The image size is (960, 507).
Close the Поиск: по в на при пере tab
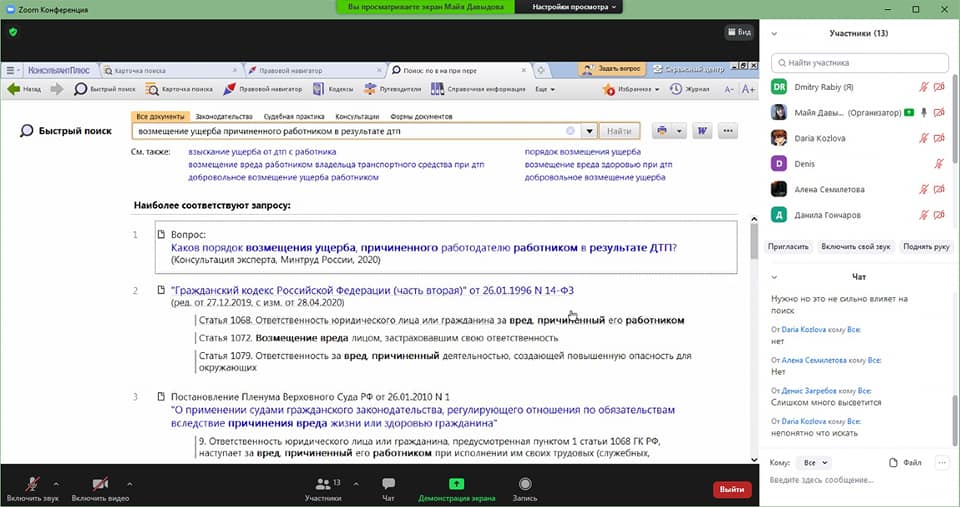pos(523,70)
